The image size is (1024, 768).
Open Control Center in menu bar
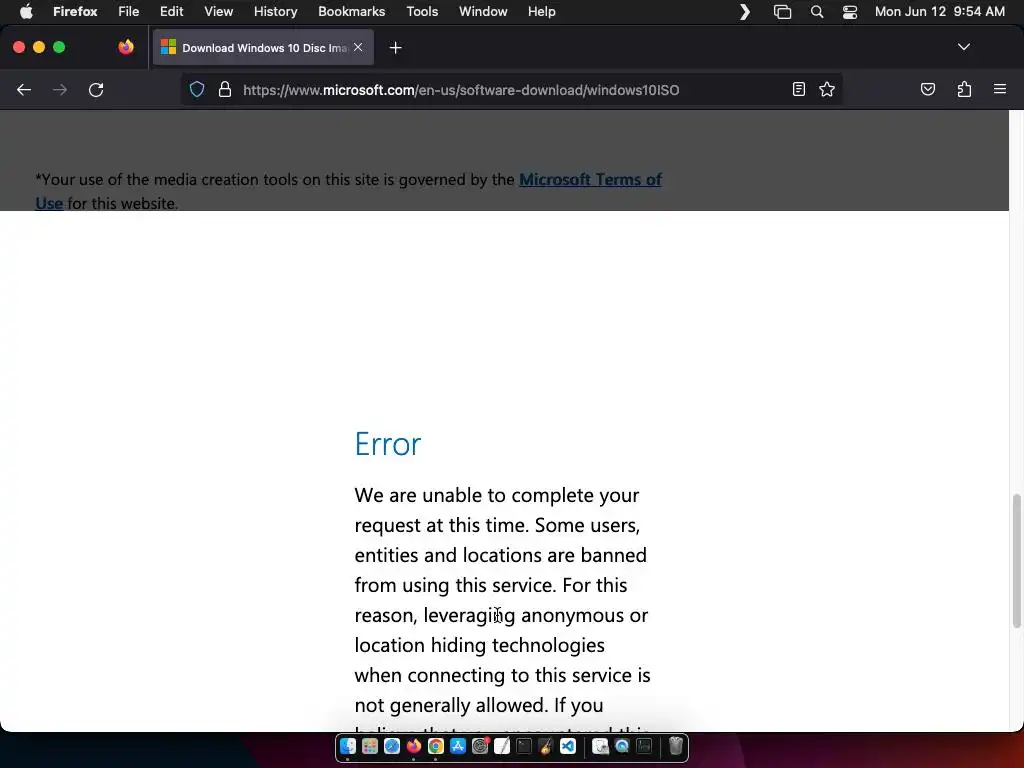click(x=850, y=12)
